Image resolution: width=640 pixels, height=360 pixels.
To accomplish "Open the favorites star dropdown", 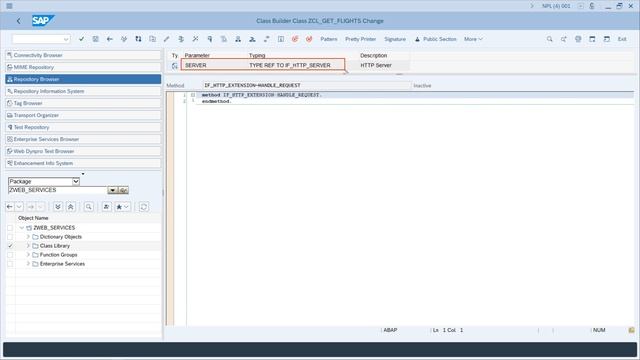I will tap(127, 207).
